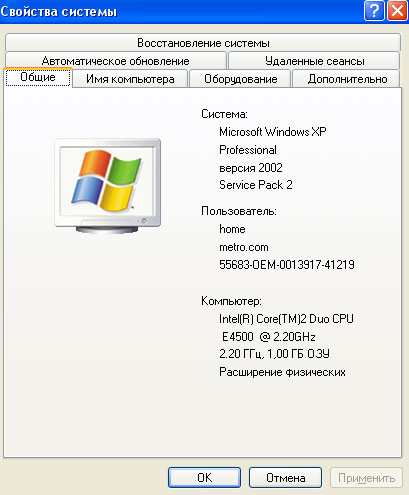Open the Оборудование tab

(240, 79)
